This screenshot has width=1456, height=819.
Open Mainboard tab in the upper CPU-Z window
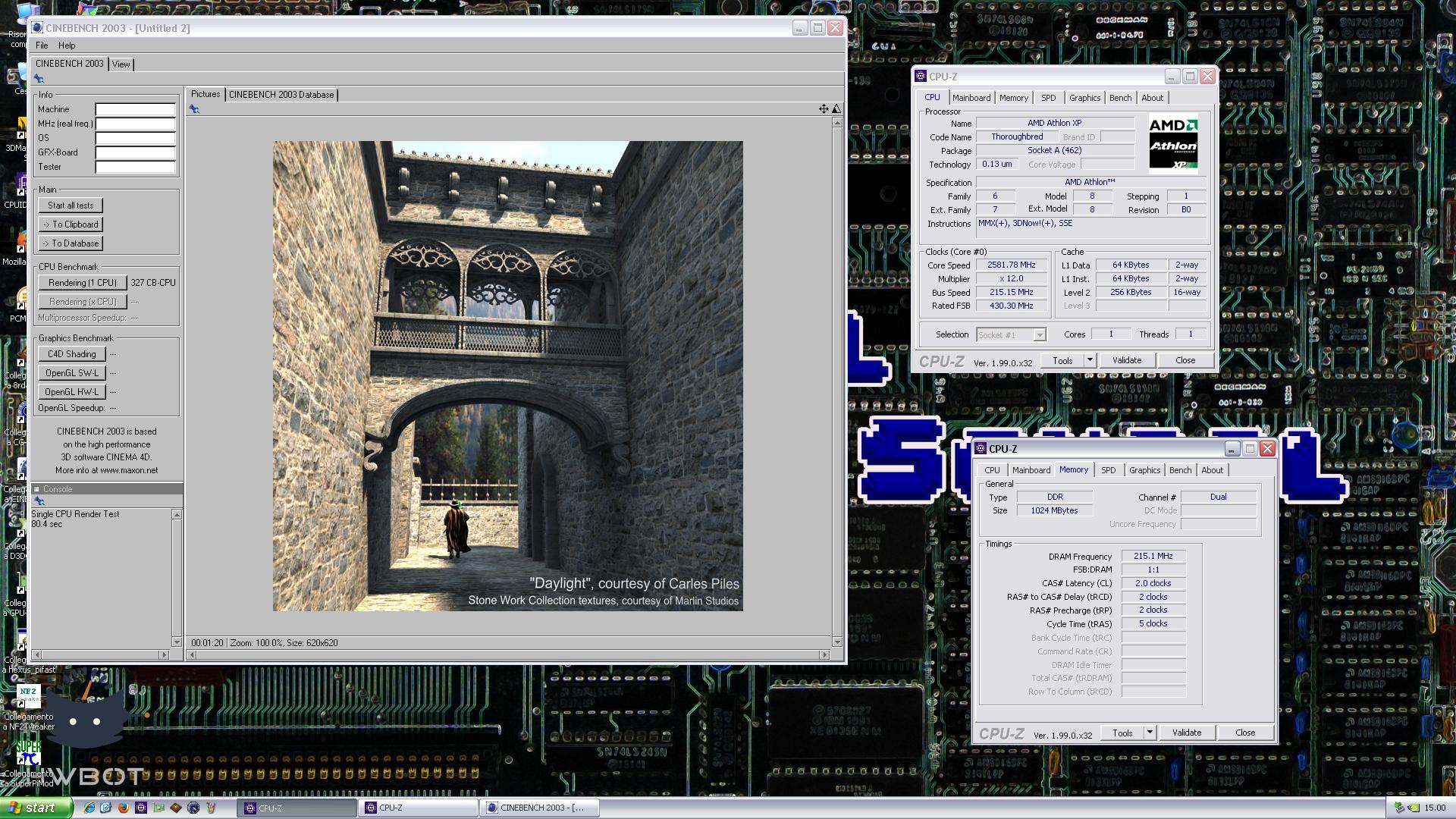971,98
